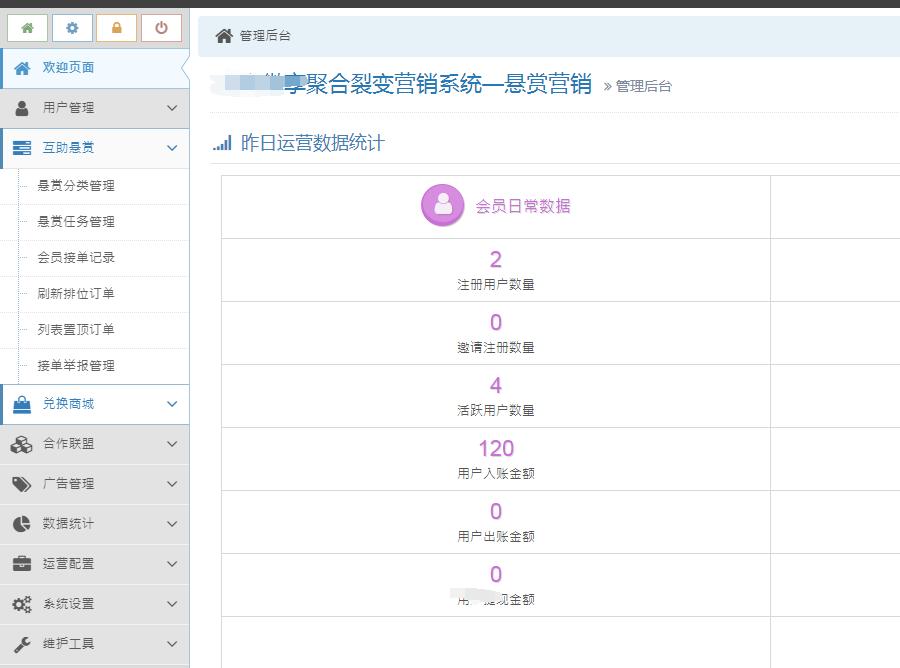
Task: Open the blue settings gear icon
Action: 71,28
